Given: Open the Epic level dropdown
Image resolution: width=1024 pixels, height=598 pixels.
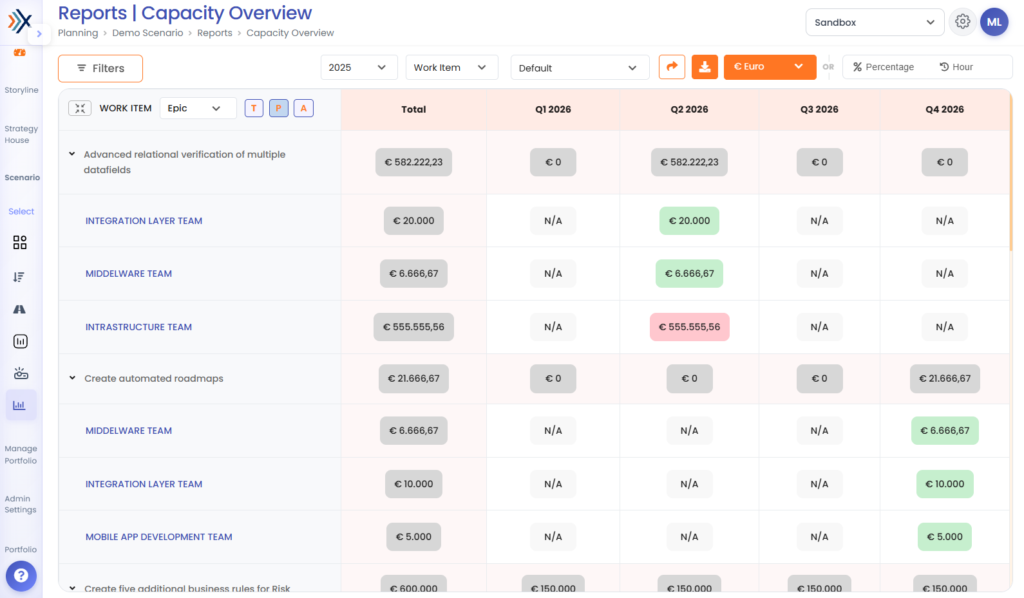Looking at the screenshot, I should pos(198,108).
